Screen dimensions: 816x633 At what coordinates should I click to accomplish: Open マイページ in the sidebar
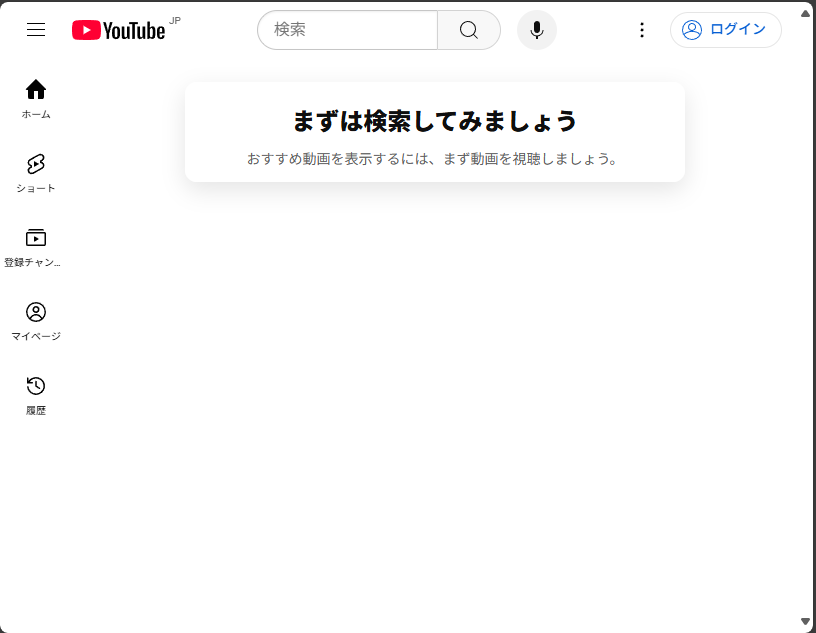(36, 322)
